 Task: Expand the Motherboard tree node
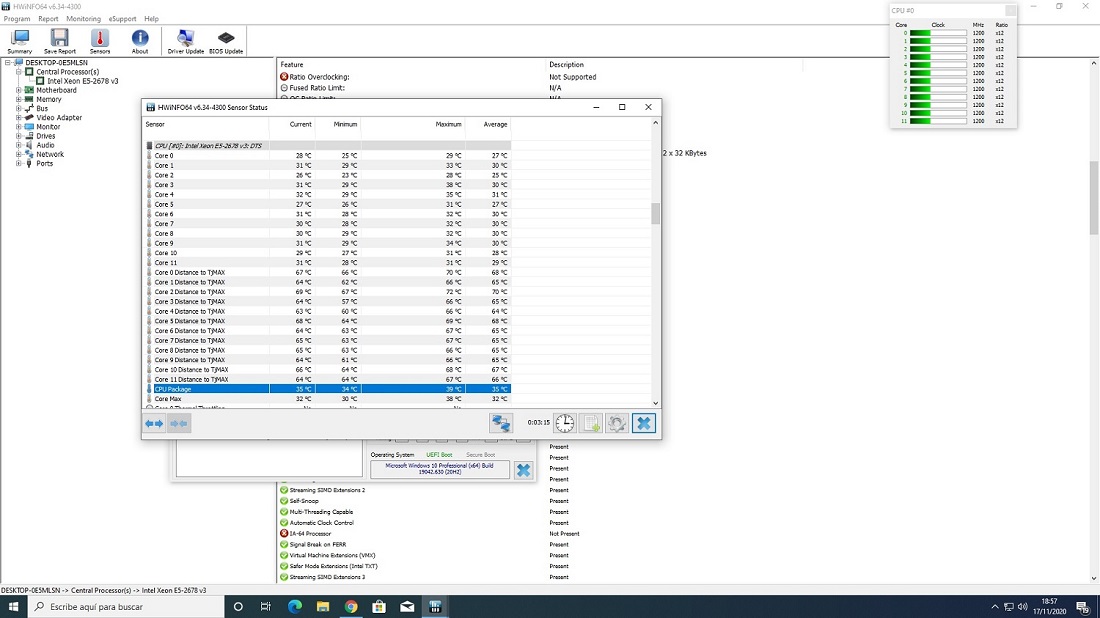coord(19,90)
